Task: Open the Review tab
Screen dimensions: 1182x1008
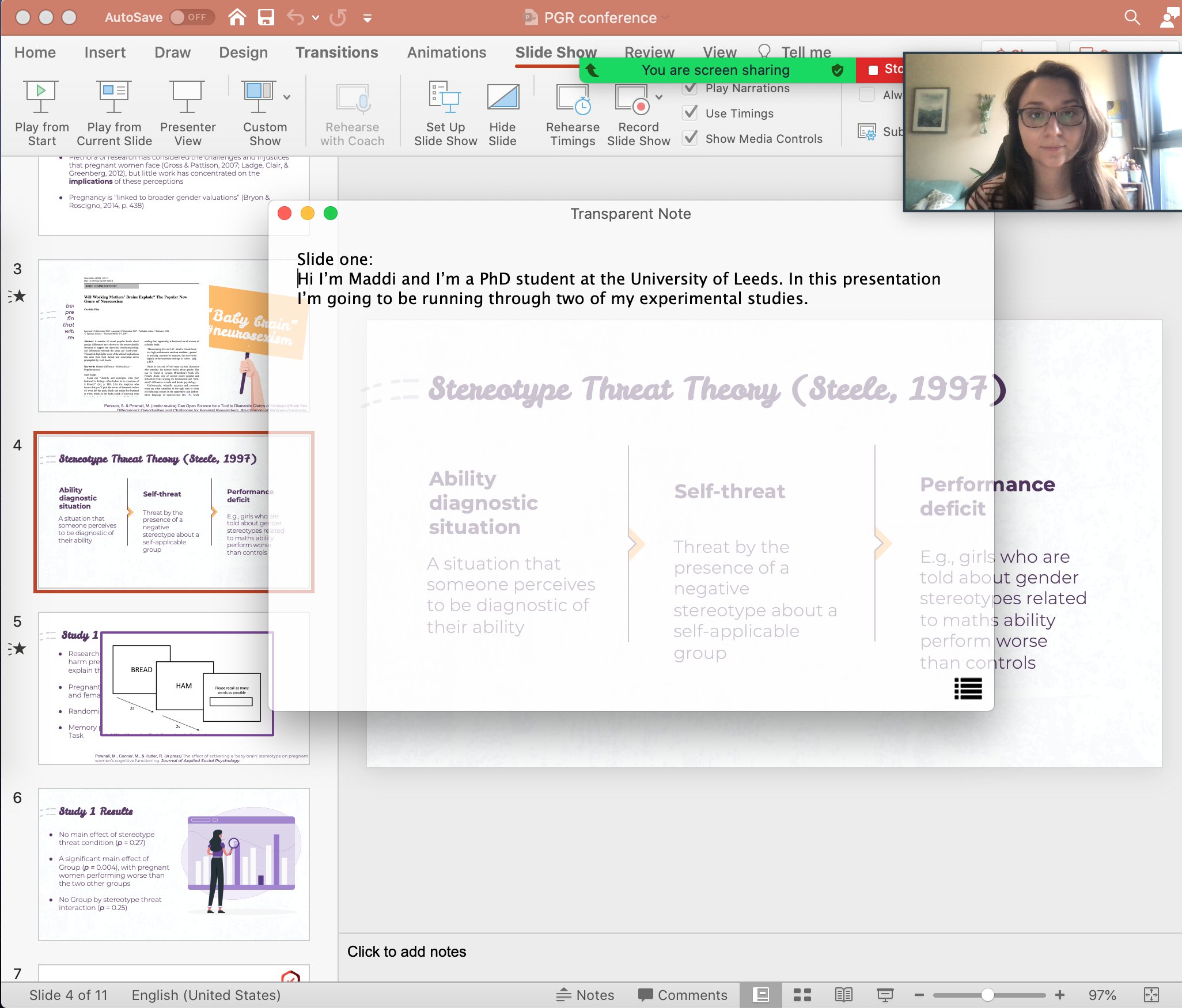Action: [649, 52]
